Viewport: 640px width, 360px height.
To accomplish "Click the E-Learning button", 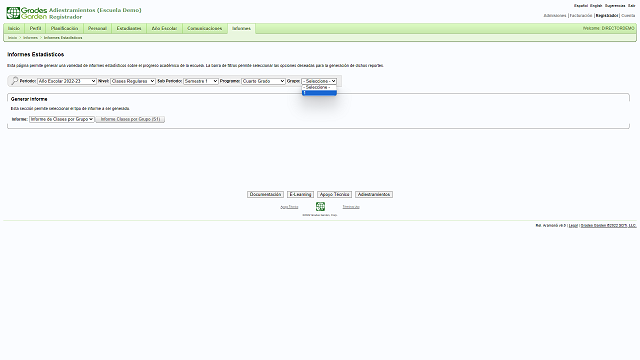I will [x=300, y=194].
